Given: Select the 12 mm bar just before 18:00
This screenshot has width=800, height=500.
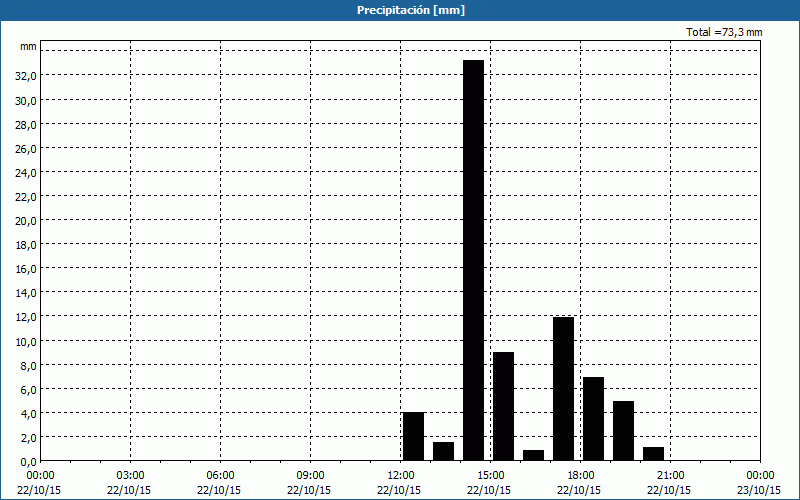Looking at the screenshot, I should point(564,389).
